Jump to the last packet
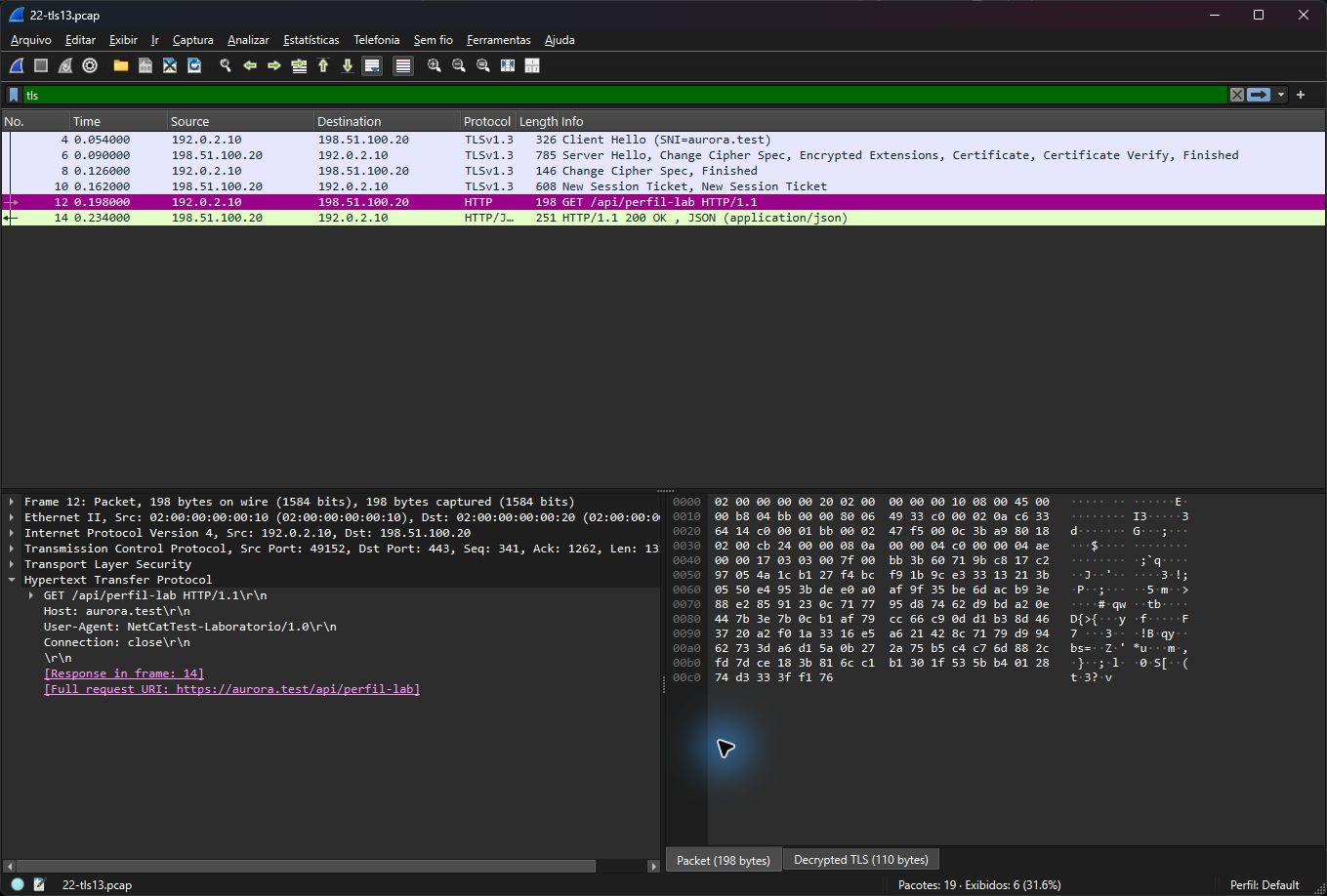 348,65
